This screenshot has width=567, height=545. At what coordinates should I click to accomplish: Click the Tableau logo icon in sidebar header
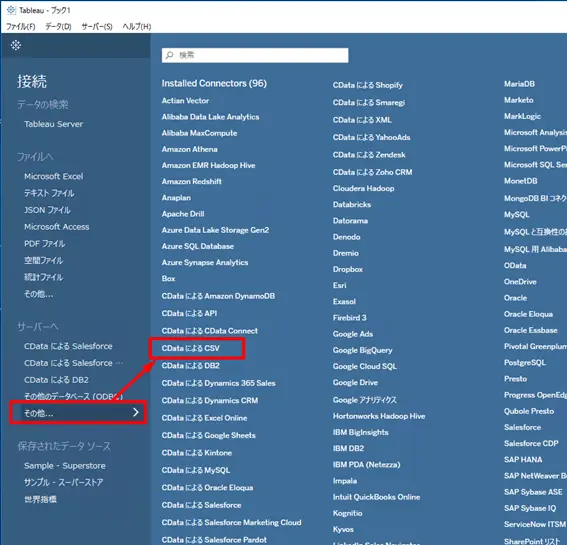point(16,45)
